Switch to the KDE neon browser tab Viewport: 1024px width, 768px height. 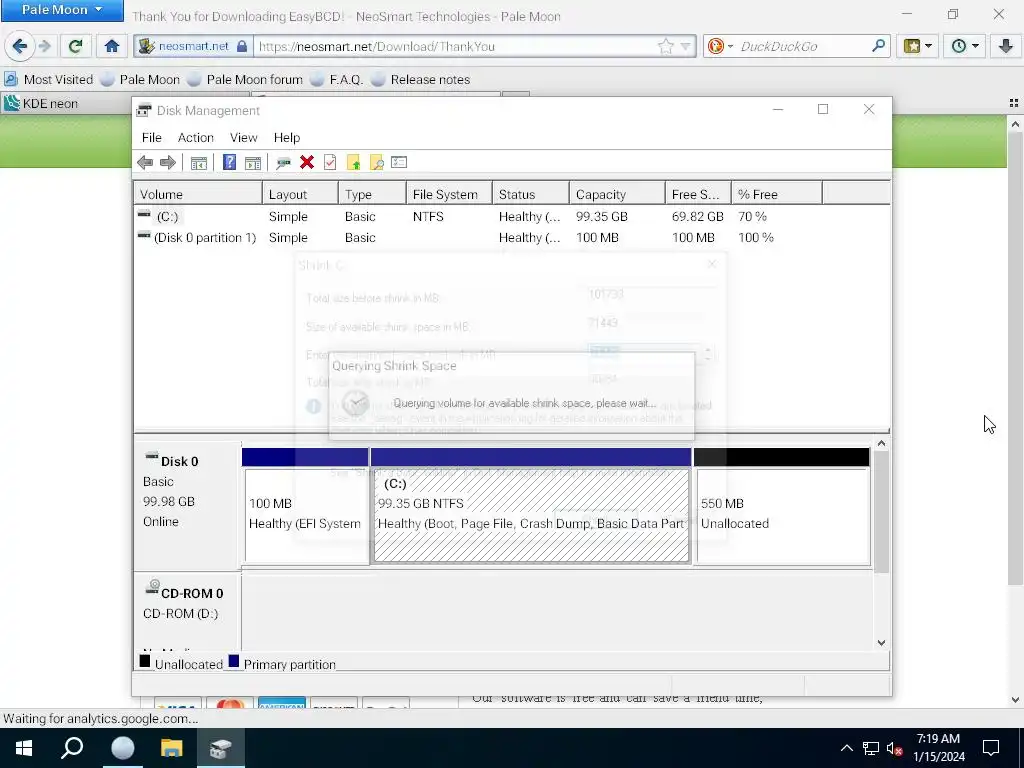point(65,103)
